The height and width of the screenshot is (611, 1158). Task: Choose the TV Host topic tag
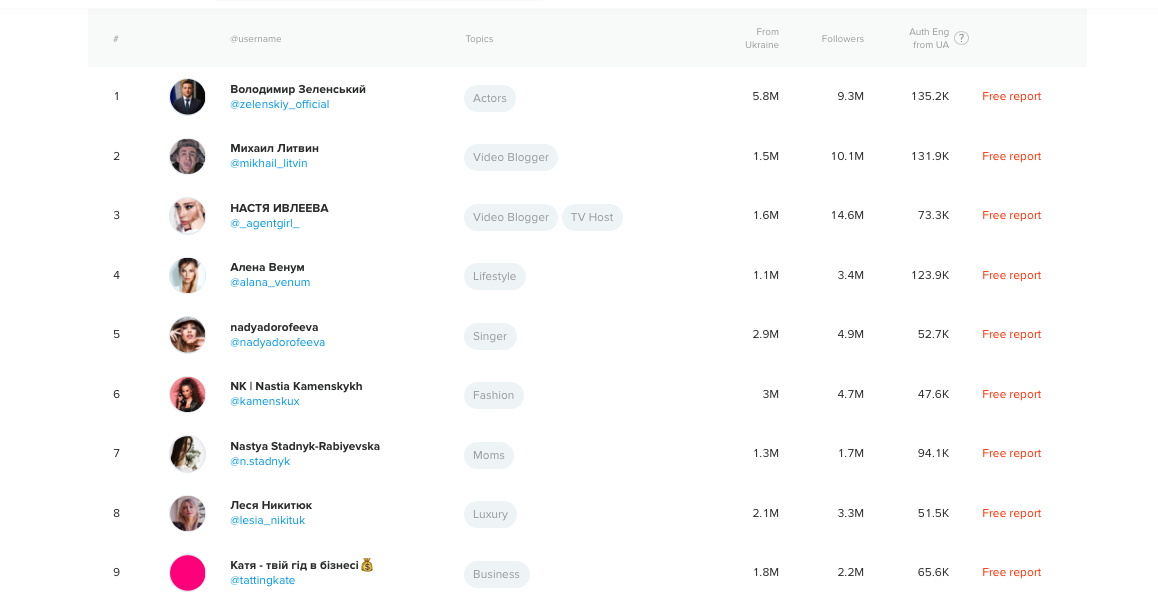pyautogui.click(x=592, y=217)
